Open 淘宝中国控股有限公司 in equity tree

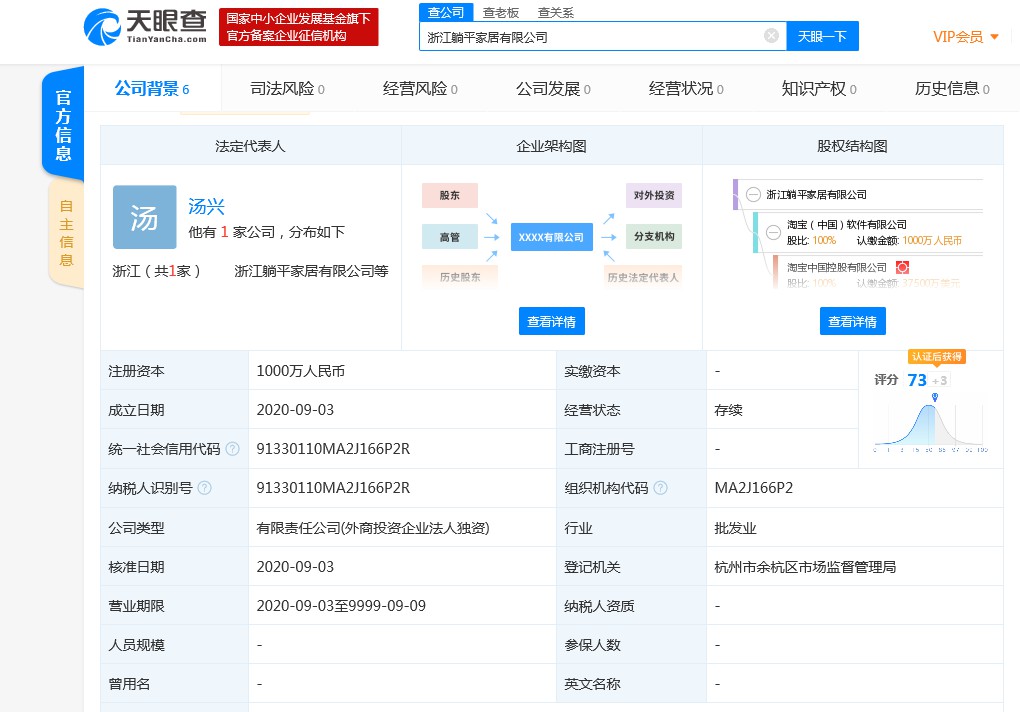837,267
